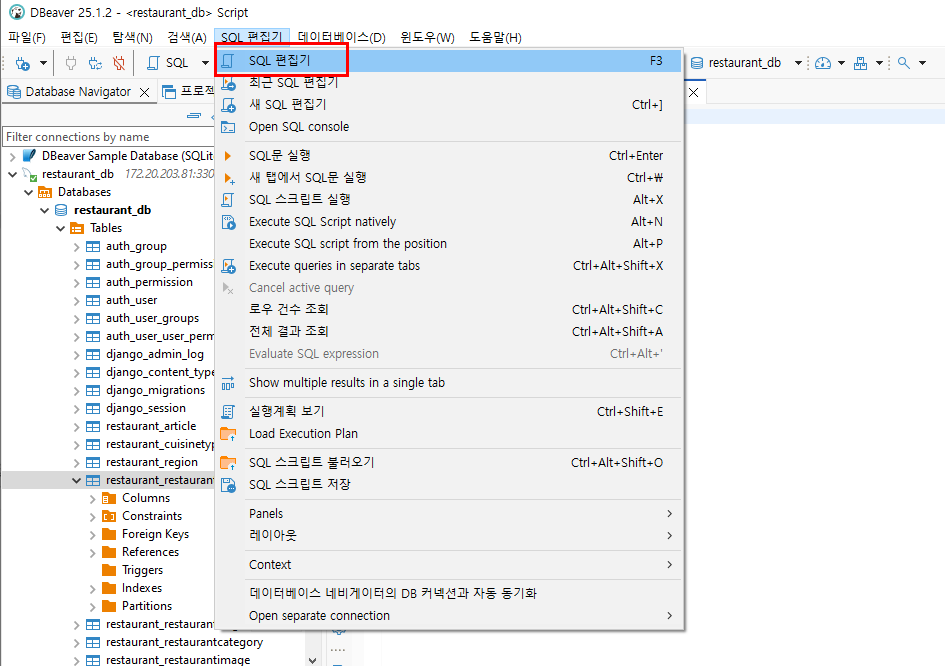Select the auth_permission table
This screenshot has width=945, height=666.
click(149, 282)
